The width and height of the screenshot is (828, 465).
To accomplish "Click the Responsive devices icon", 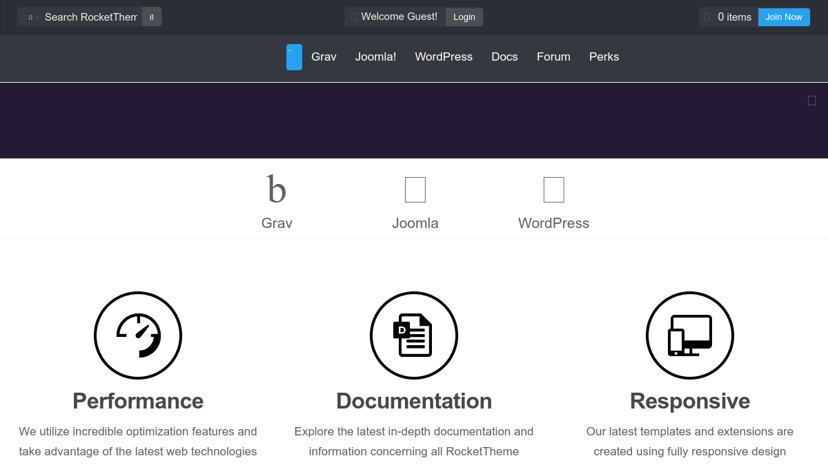I will coord(690,336).
